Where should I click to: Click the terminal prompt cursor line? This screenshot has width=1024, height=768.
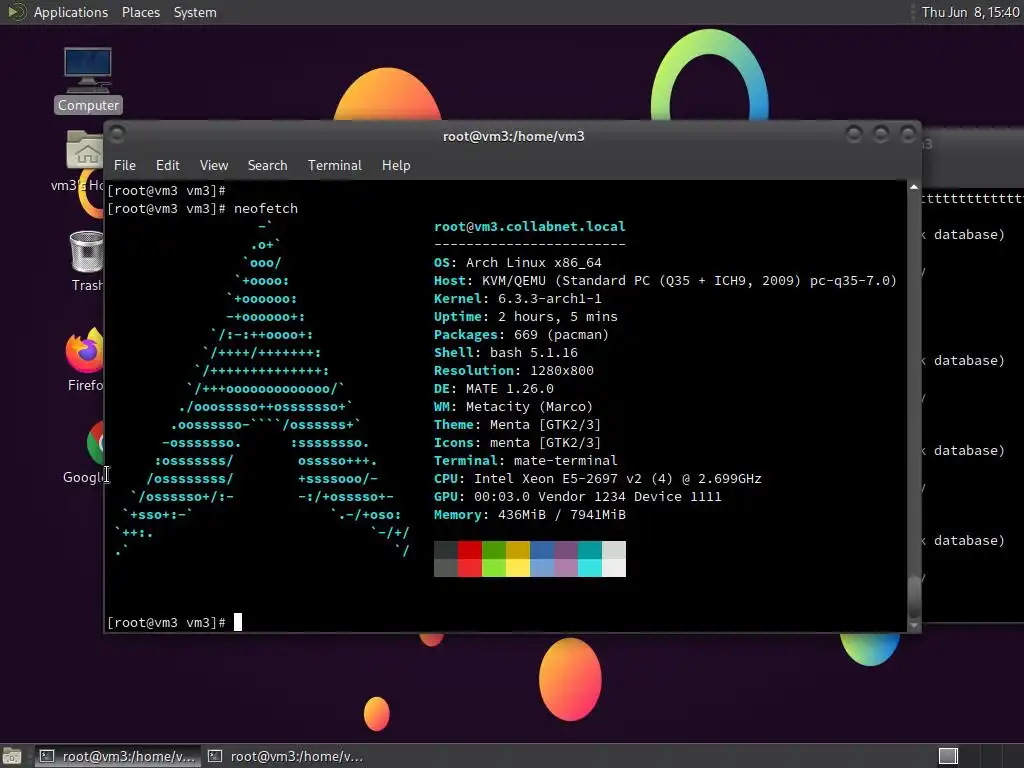174,622
